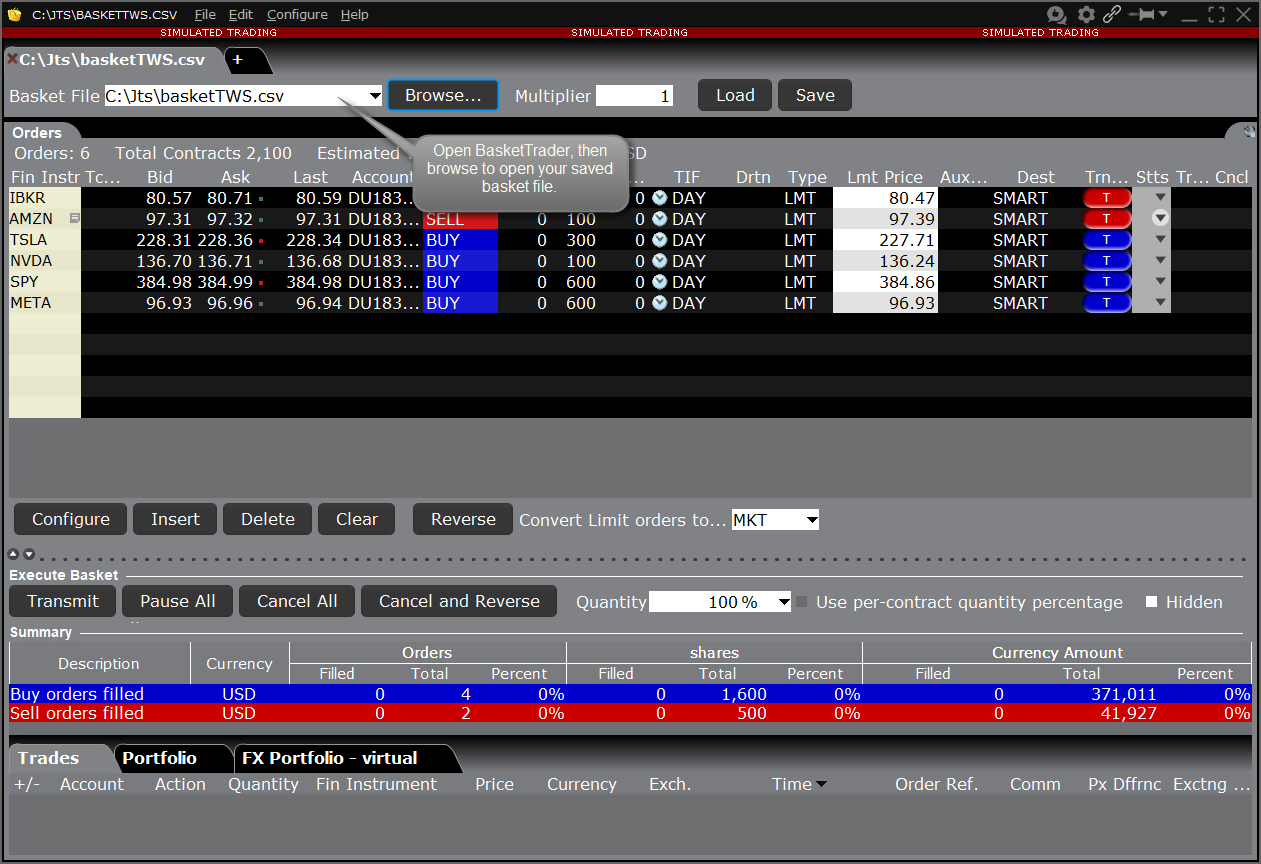The width and height of the screenshot is (1261, 864).
Task: Toggle Use per-contract quantity percentage checkbox
Action: coord(801,602)
